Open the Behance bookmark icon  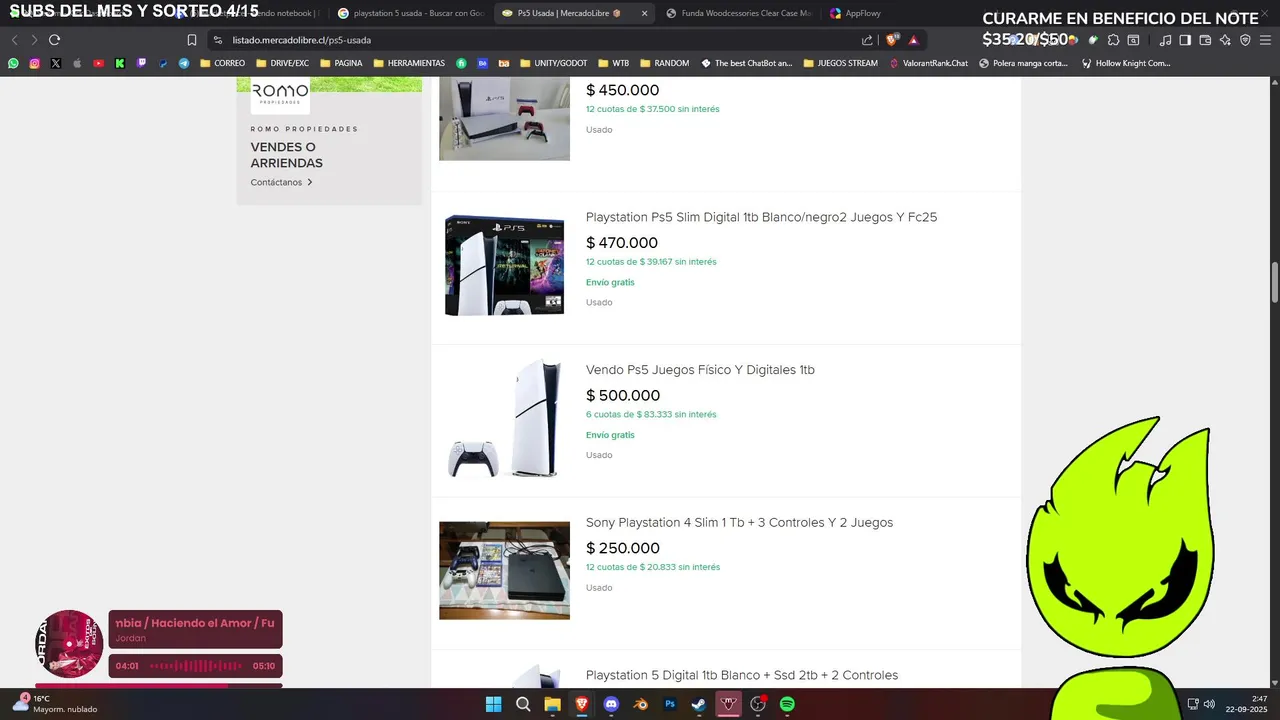click(x=482, y=63)
